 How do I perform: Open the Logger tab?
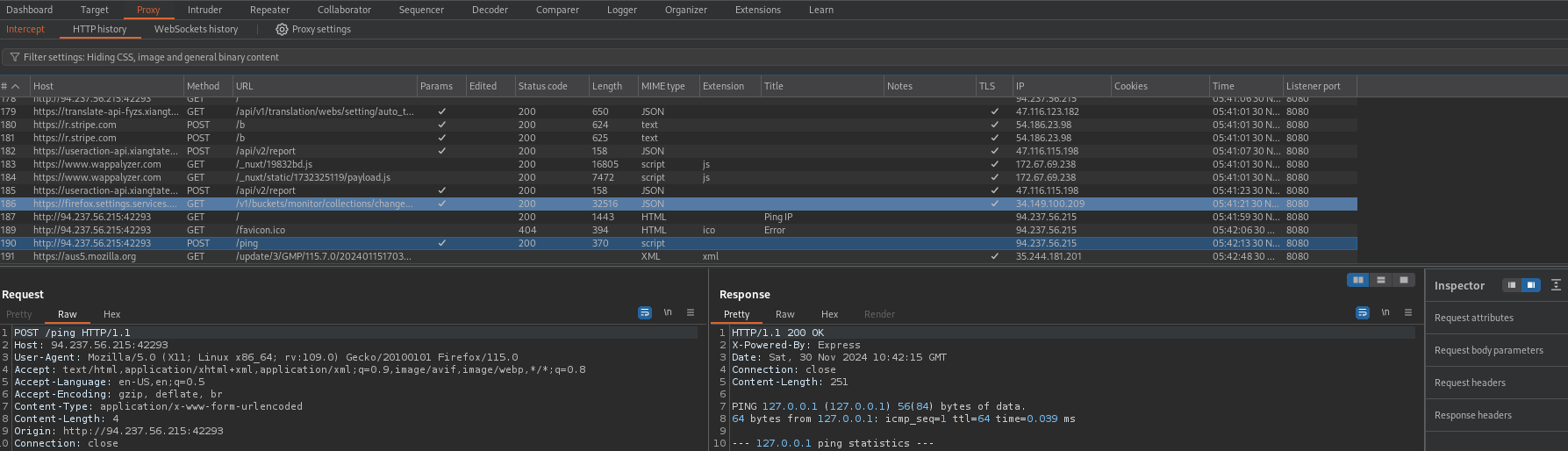[621, 10]
